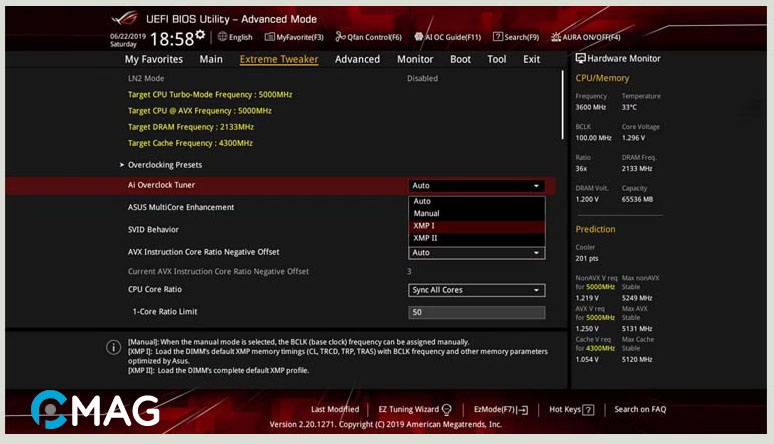Open Hot Keys help
The image size is (774, 444).
point(571,409)
